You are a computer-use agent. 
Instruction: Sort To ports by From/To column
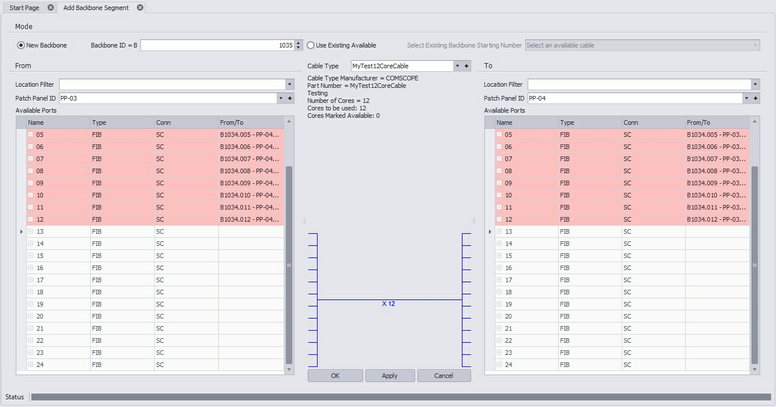pos(718,122)
